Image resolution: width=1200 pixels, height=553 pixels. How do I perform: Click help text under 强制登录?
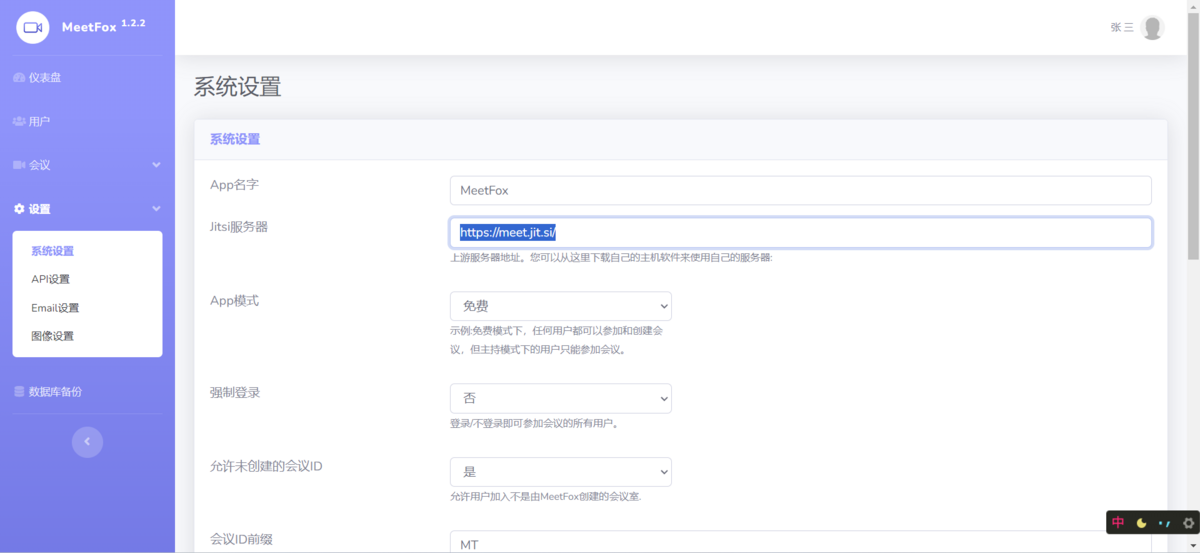tap(535, 424)
